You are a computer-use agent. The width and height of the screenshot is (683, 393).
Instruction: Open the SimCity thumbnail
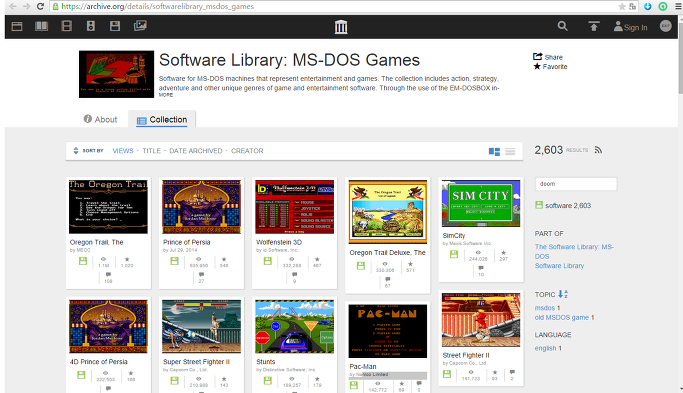click(481, 203)
